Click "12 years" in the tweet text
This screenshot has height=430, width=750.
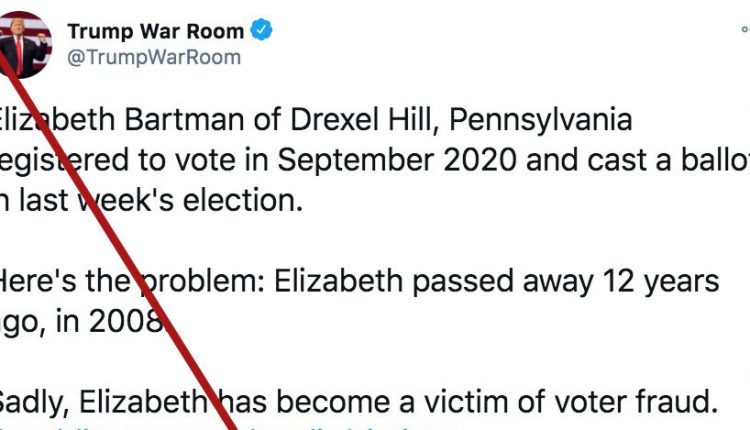661,281
